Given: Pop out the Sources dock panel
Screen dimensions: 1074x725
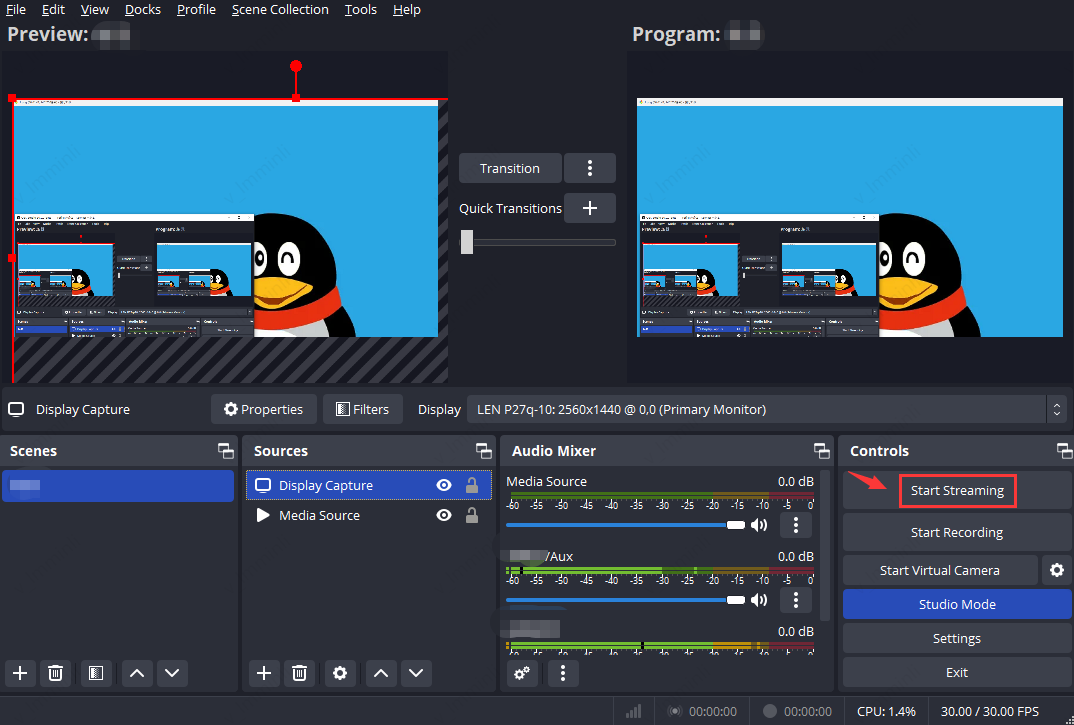Looking at the screenshot, I should (484, 450).
